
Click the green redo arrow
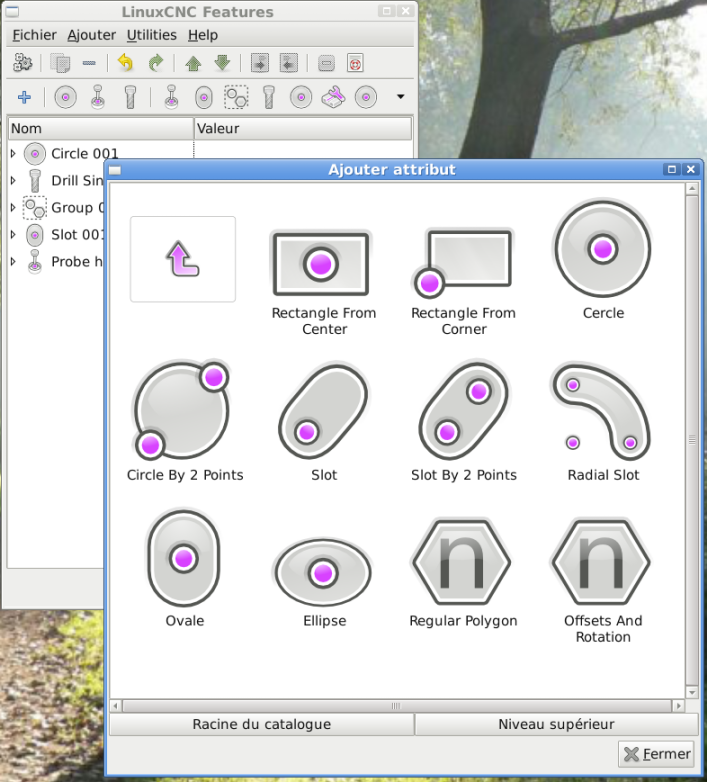pyautogui.click(x=156, y=63)
